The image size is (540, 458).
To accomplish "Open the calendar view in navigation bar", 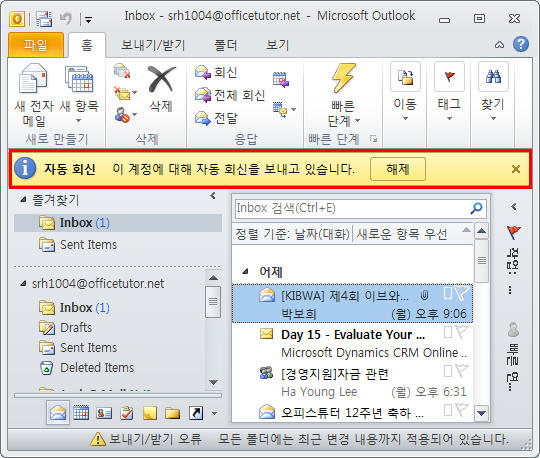I will (x=81, y=413).
